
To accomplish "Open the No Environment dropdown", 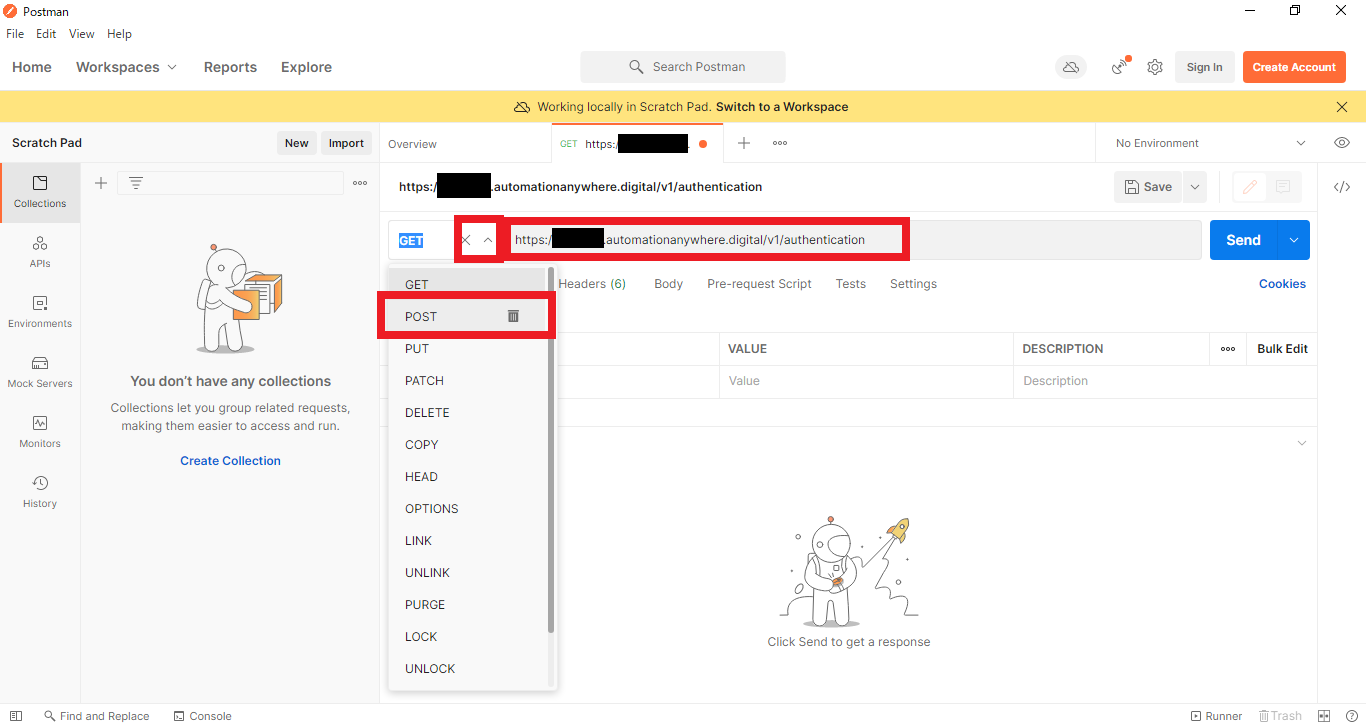I will point(1211,143).
